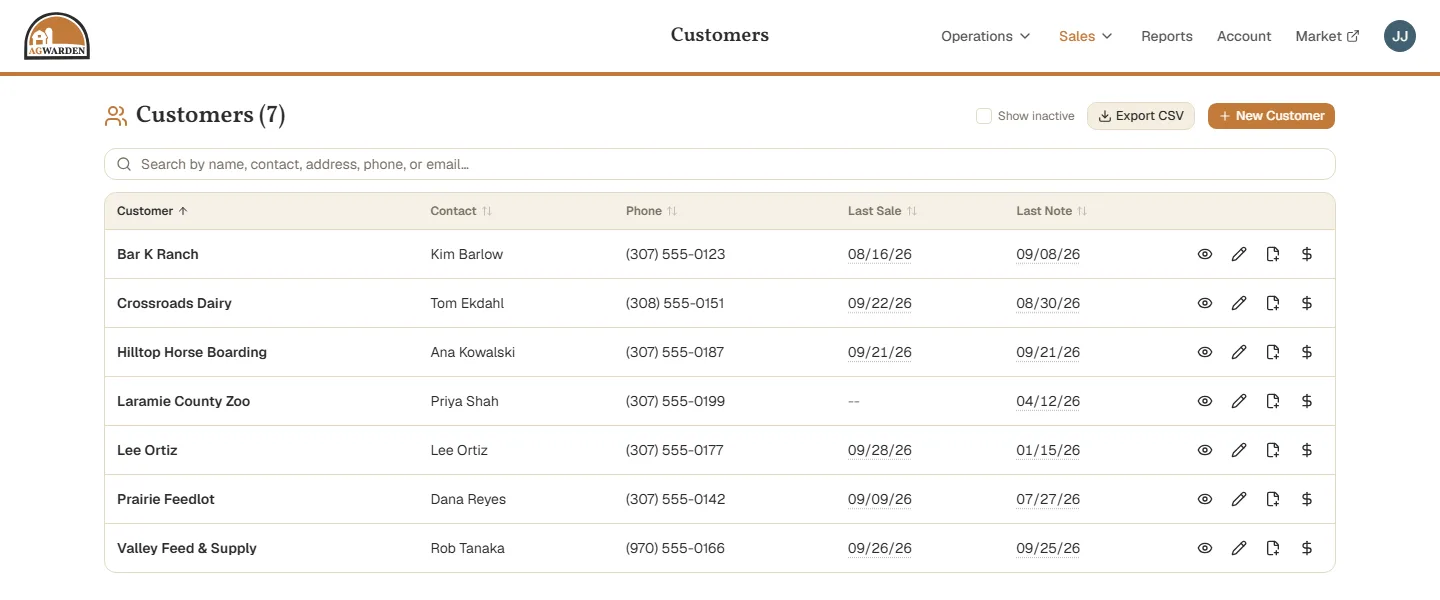Open the Market external link
The width and height of the screenshot is (1440, 600).
pyautogui.click(x=1327, y=36)
